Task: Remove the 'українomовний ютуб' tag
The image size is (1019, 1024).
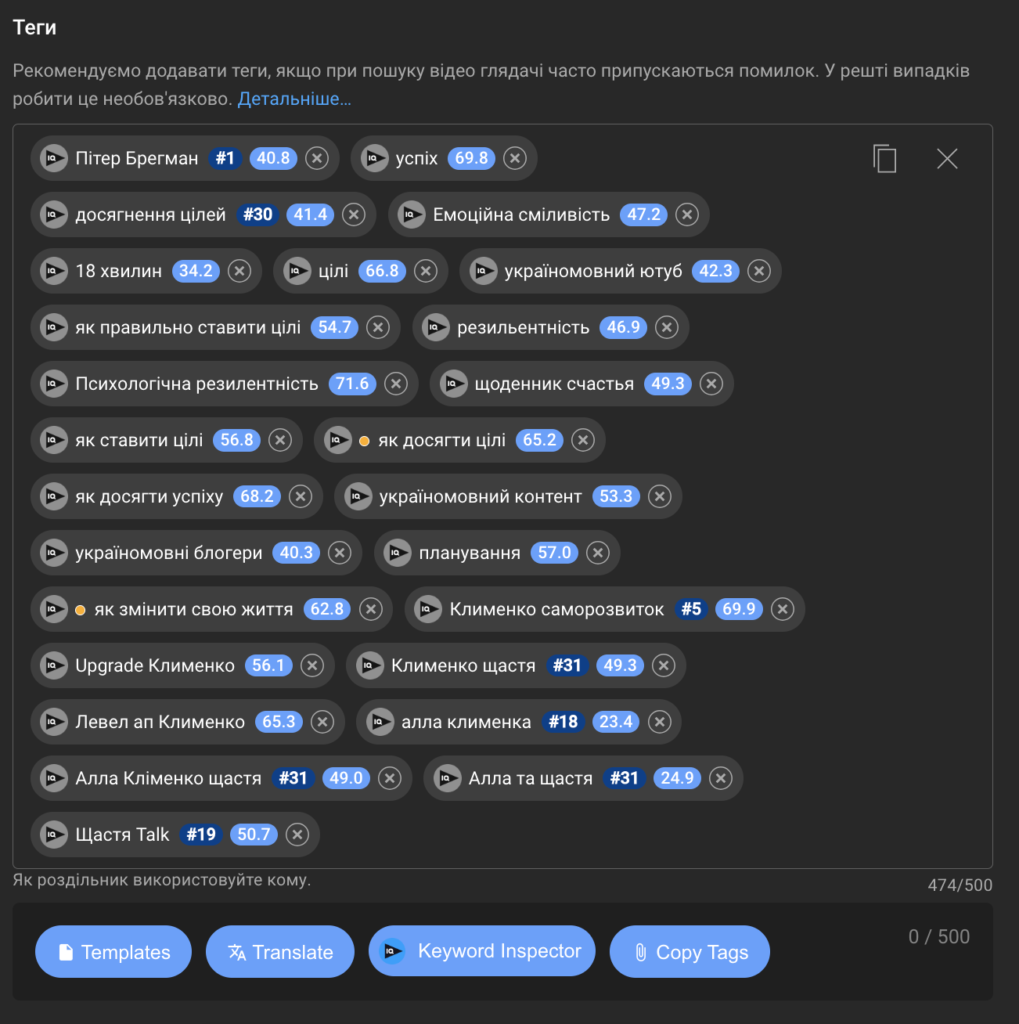Action: point(759,271)
